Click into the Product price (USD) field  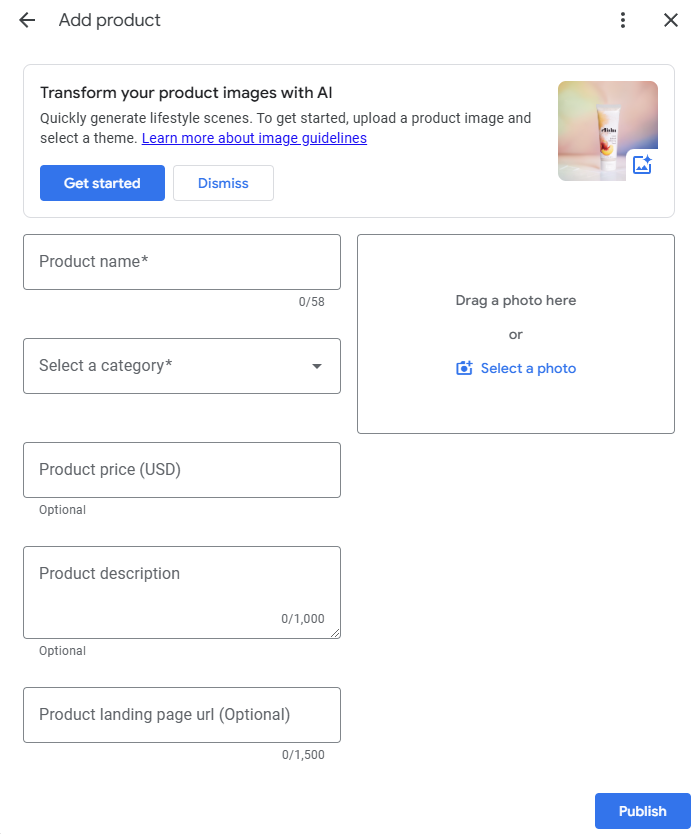coord(182,470)
